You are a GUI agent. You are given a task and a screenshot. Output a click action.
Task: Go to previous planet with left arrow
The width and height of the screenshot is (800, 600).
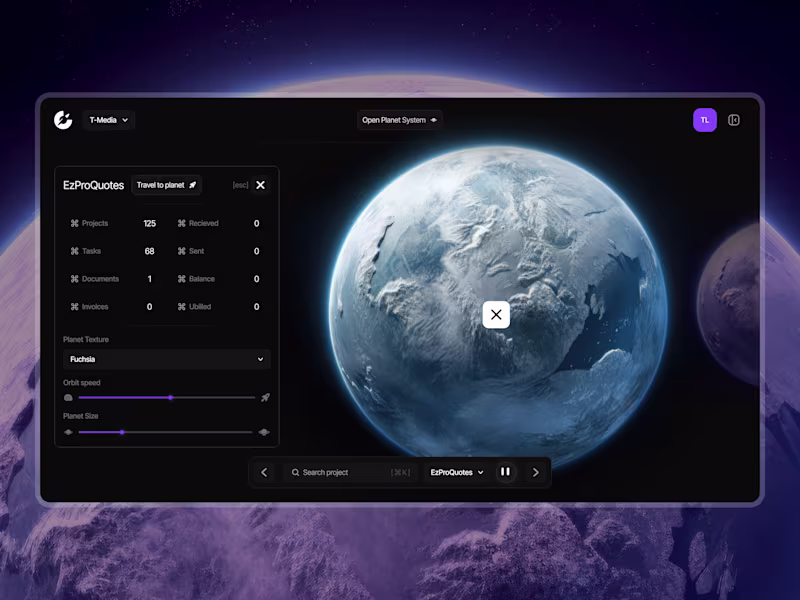[264, 472]
